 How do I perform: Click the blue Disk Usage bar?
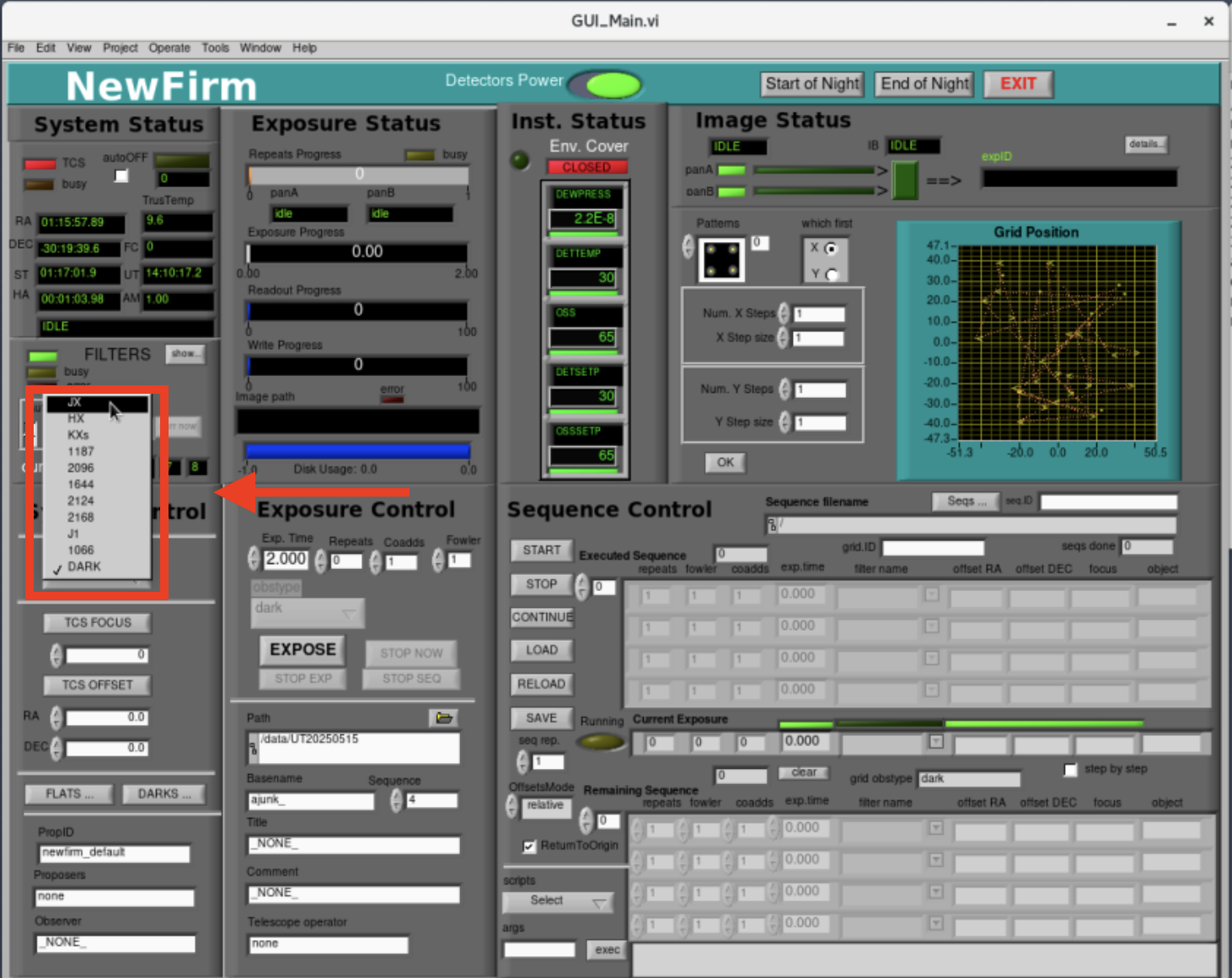click(x=357, y=451)
